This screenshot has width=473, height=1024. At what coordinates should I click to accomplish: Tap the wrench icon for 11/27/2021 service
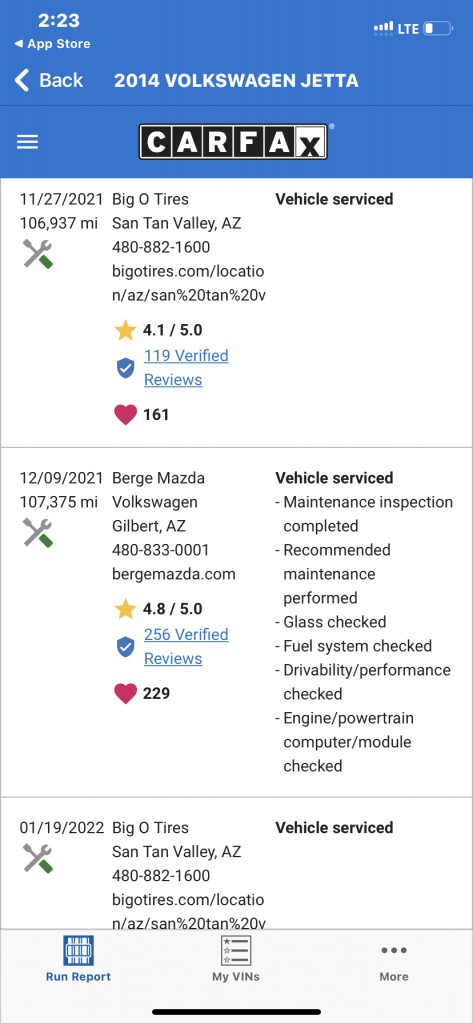[38, 253]
